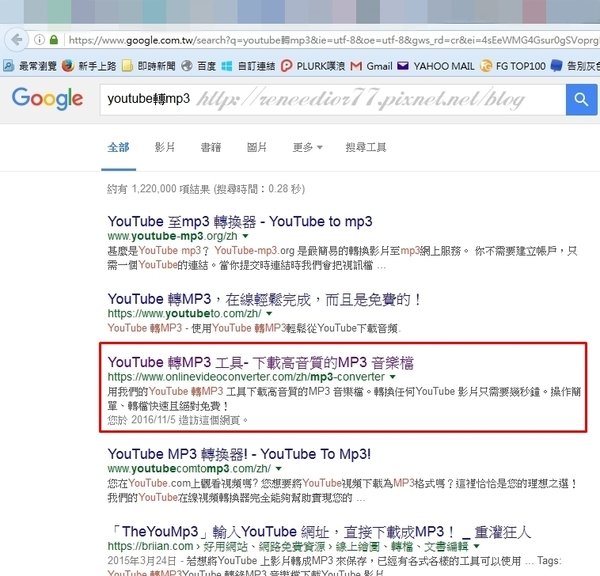
Task: Expand arrow beside onlinevideoconverter.com URL
Action: (392, 377)
